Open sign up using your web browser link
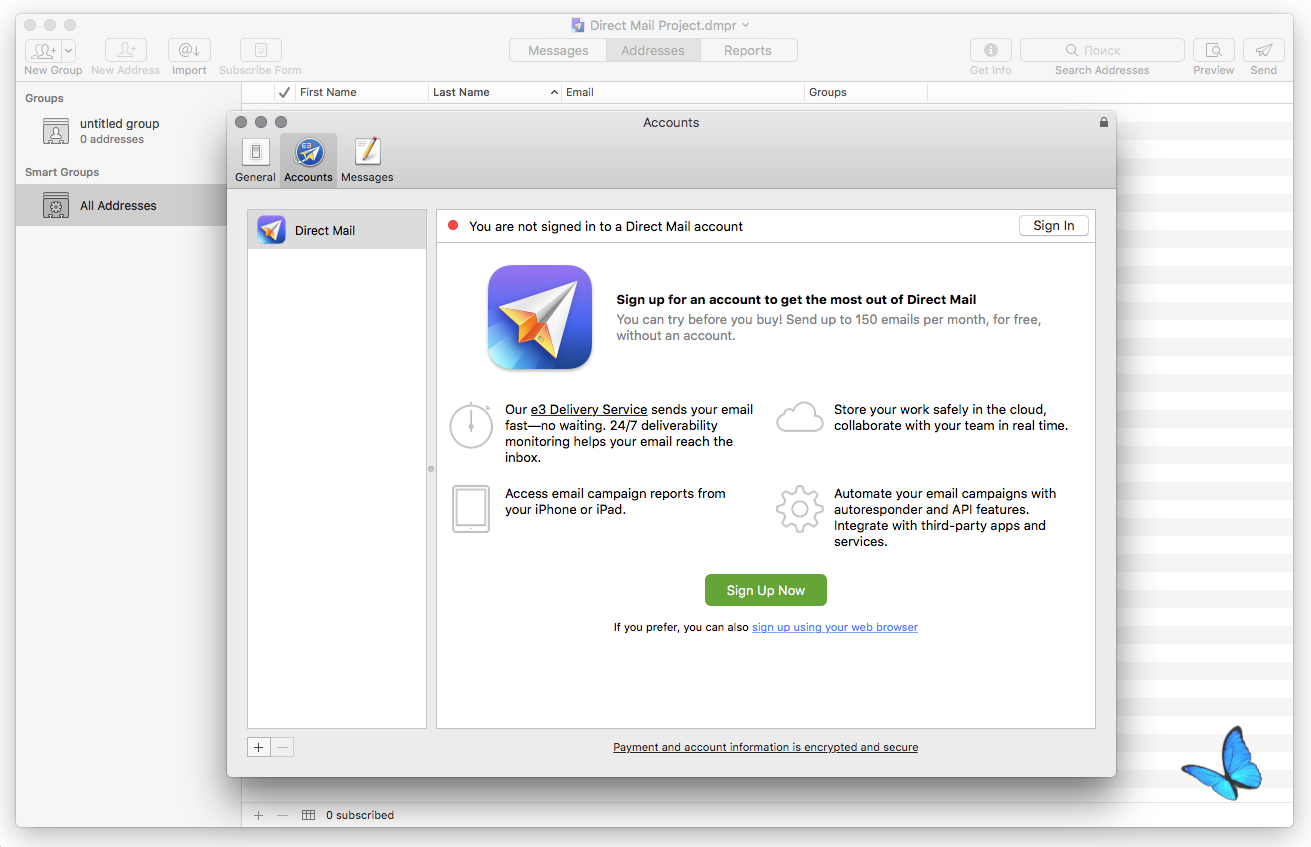Screen dimensions: 1311x847 835,627
